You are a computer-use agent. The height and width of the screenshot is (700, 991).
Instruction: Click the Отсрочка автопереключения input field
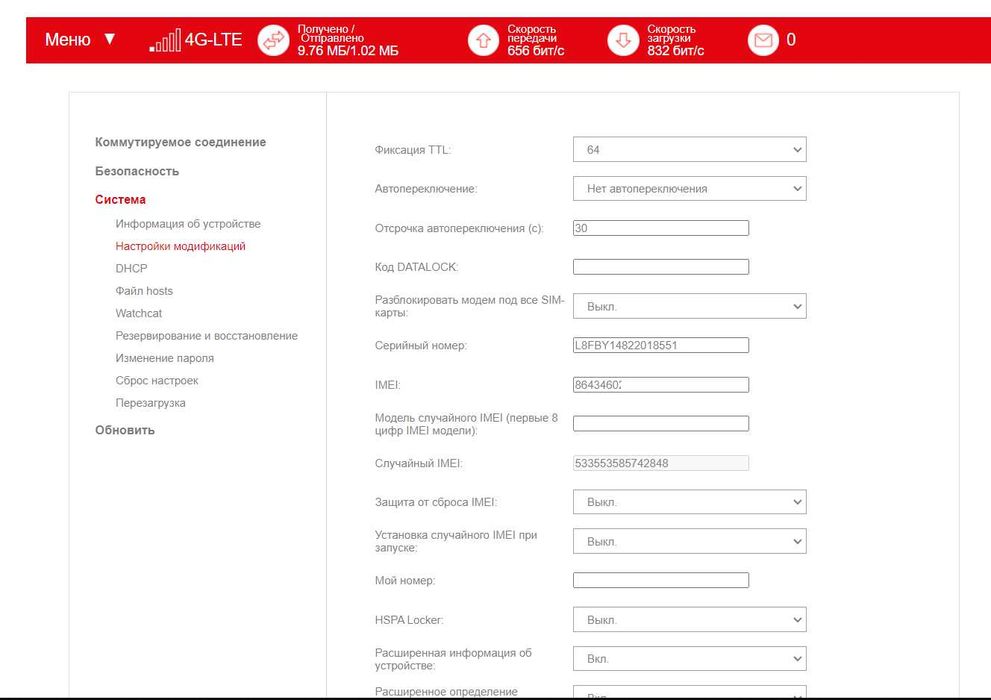point(661,228)
